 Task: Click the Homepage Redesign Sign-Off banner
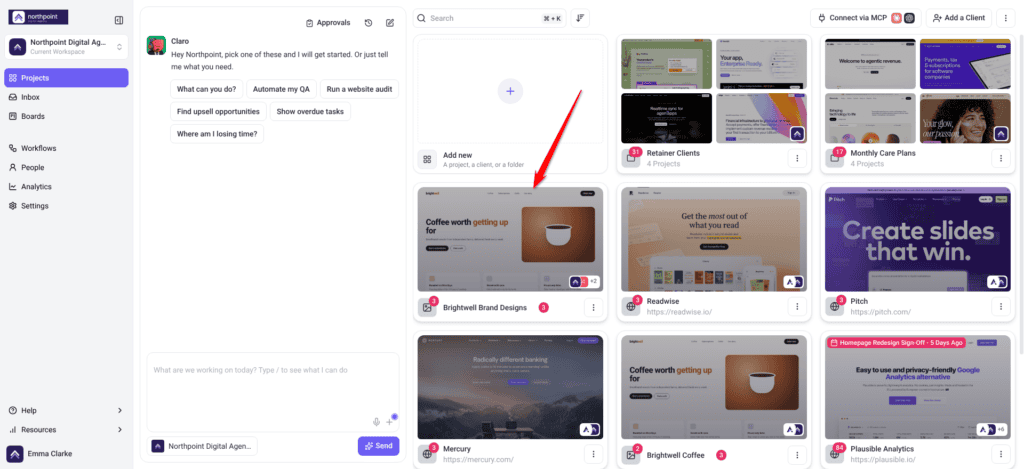pos(896,342)
